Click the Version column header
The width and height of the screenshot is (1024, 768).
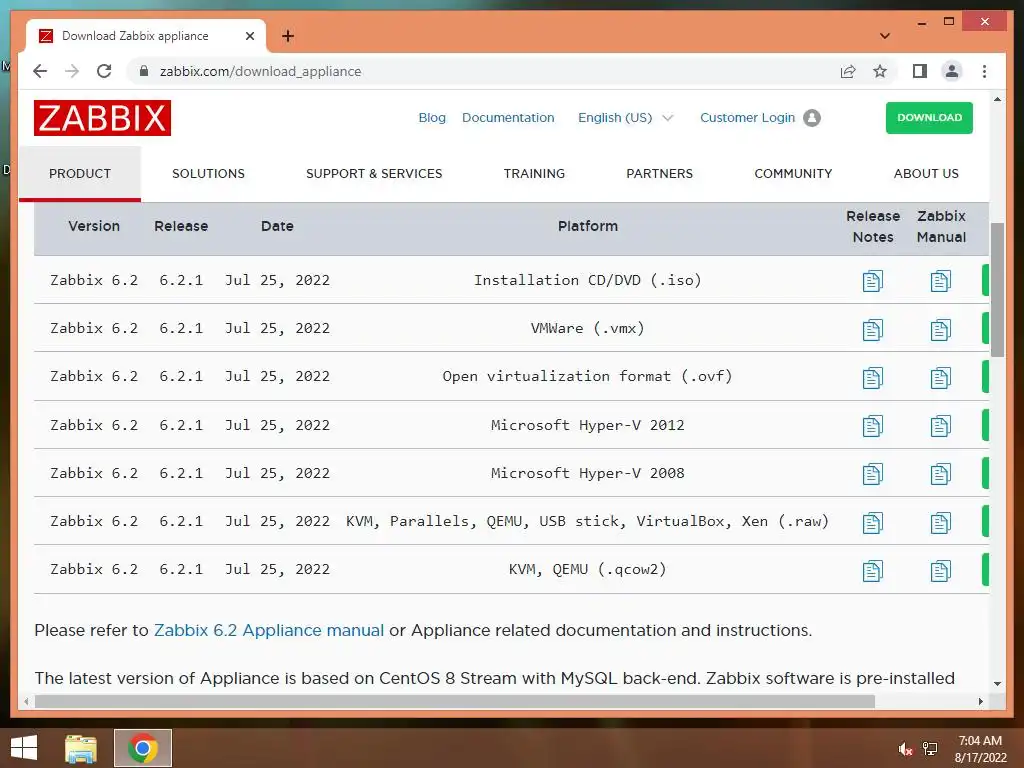coord(94,226)
